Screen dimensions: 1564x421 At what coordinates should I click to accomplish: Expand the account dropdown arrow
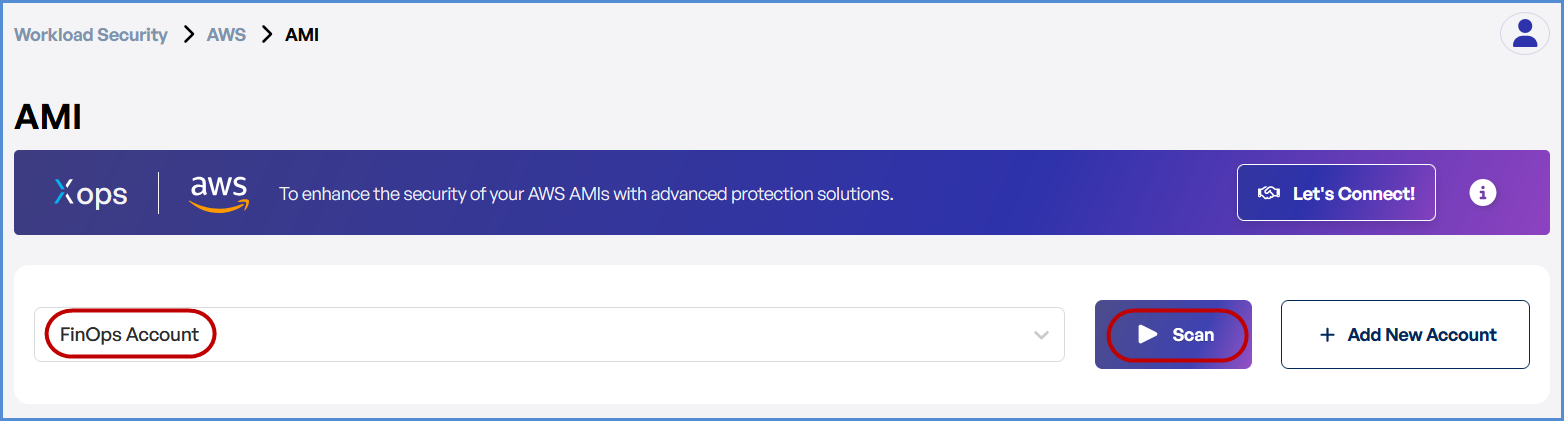tap(1041, 335)
